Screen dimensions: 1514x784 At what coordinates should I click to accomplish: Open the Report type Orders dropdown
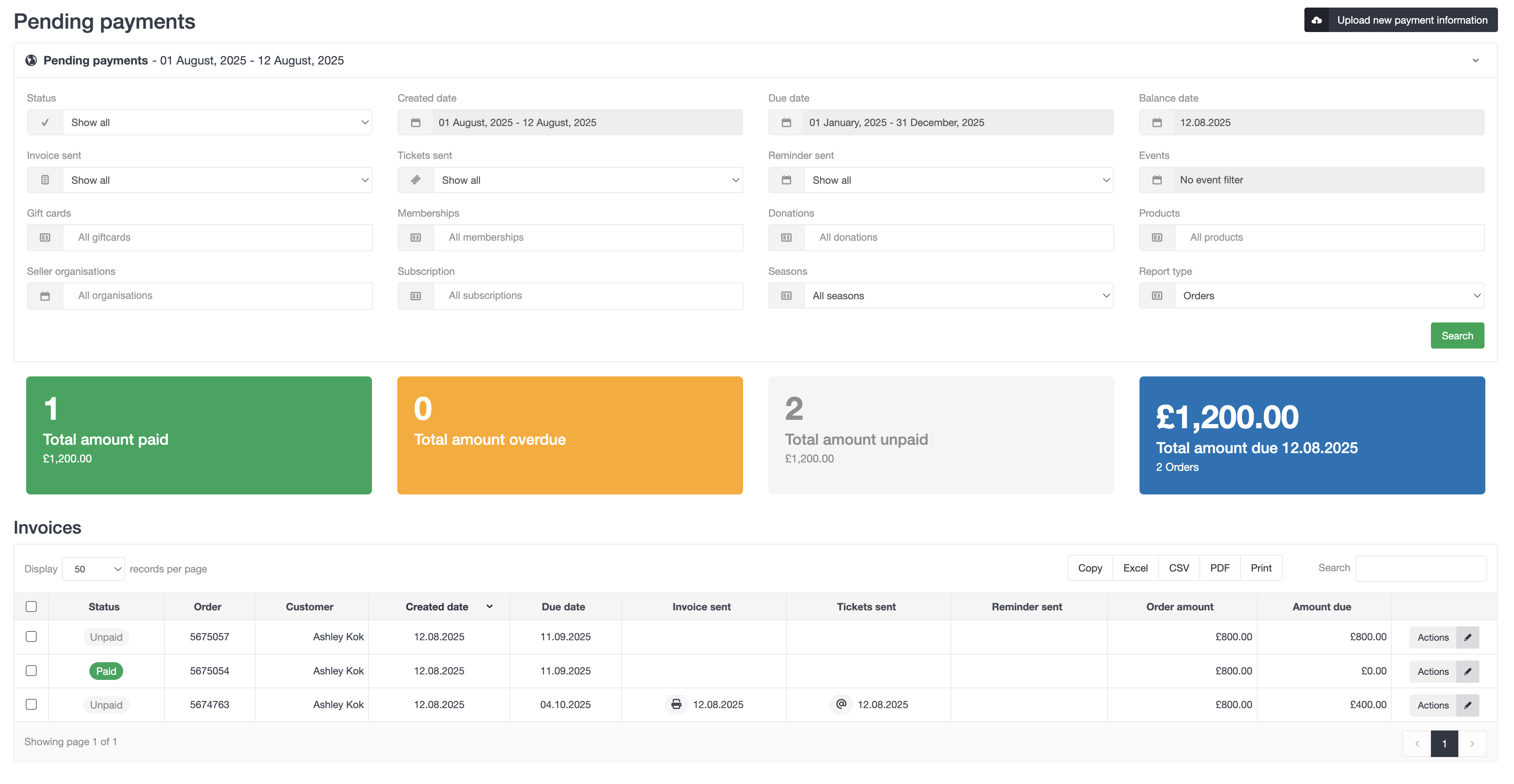pyautogui.click(x=1329, y=295)
